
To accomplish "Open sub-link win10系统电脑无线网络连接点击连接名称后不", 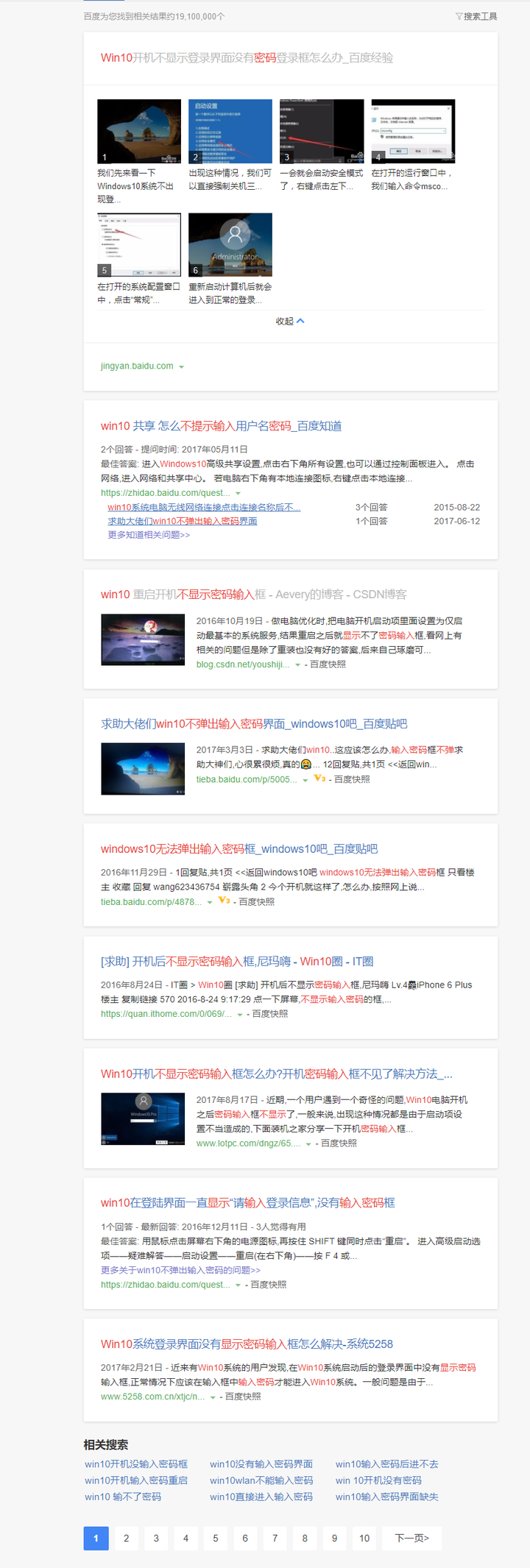I will (204, 507).
